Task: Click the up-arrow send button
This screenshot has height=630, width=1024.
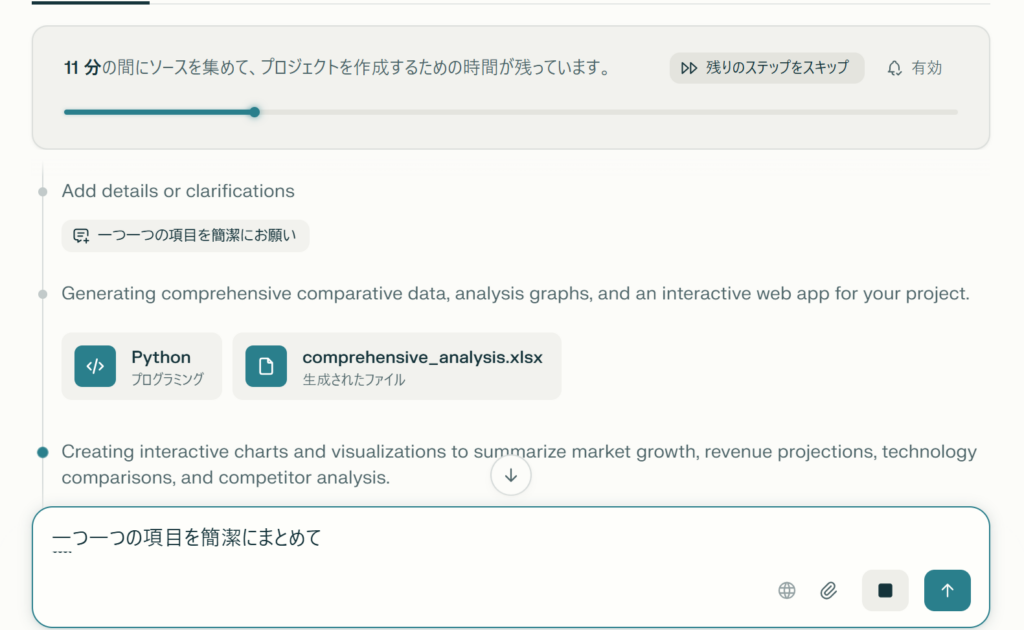Action: (x=947, y=590)
